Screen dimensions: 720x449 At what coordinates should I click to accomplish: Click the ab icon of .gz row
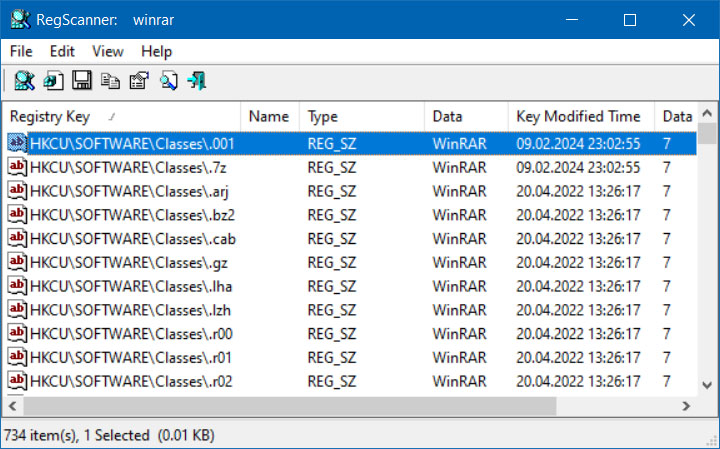point(17,262)
